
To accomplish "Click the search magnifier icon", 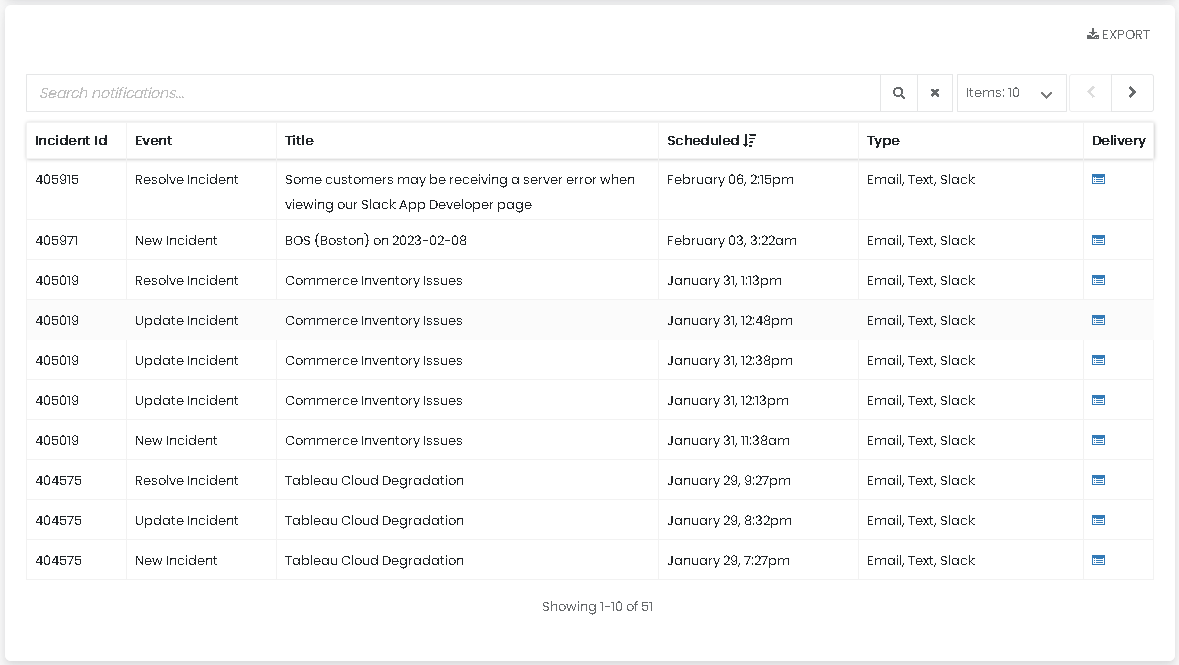I will 899,93.
